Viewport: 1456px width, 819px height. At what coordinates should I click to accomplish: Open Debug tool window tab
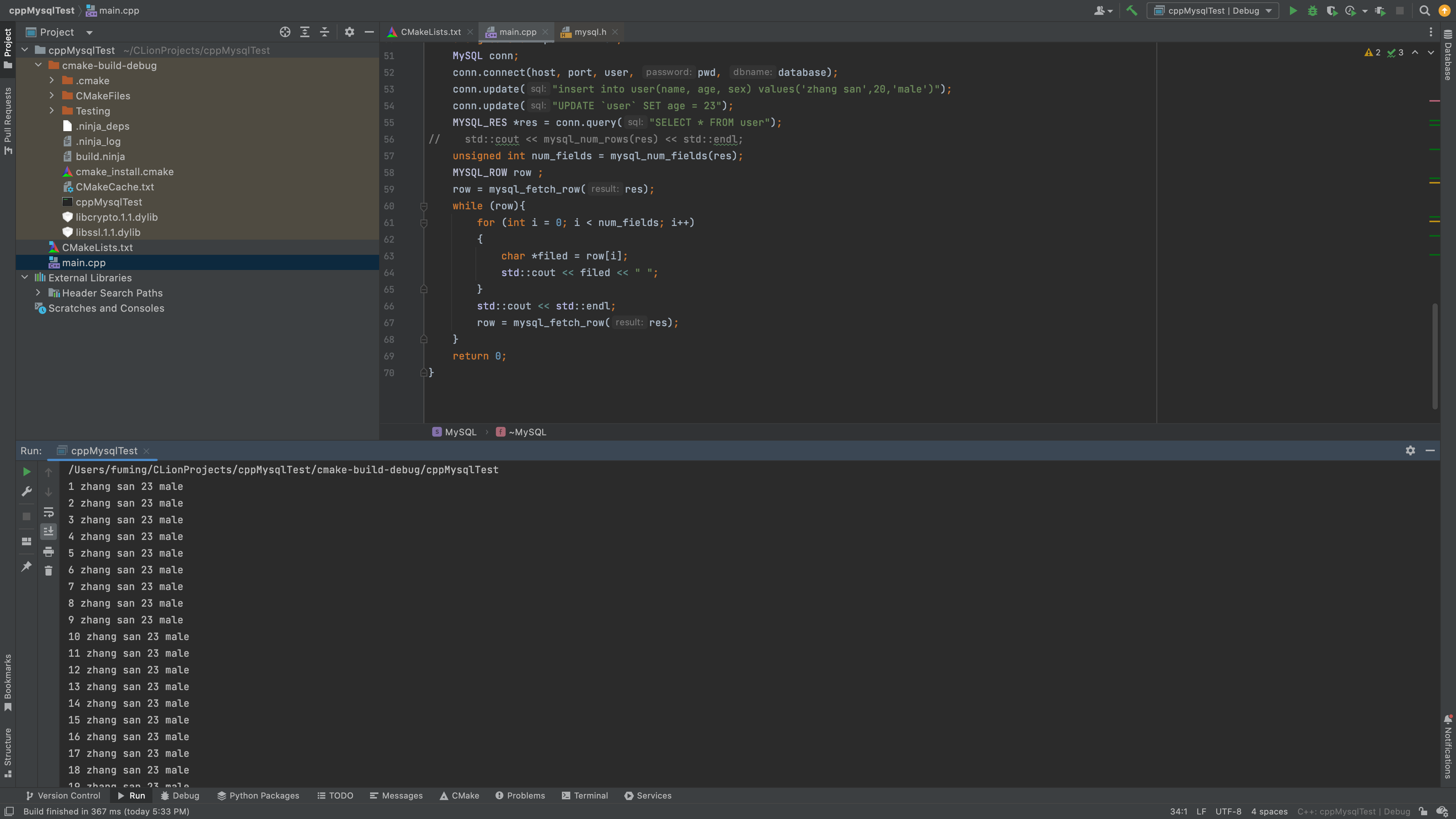[180, 796]
